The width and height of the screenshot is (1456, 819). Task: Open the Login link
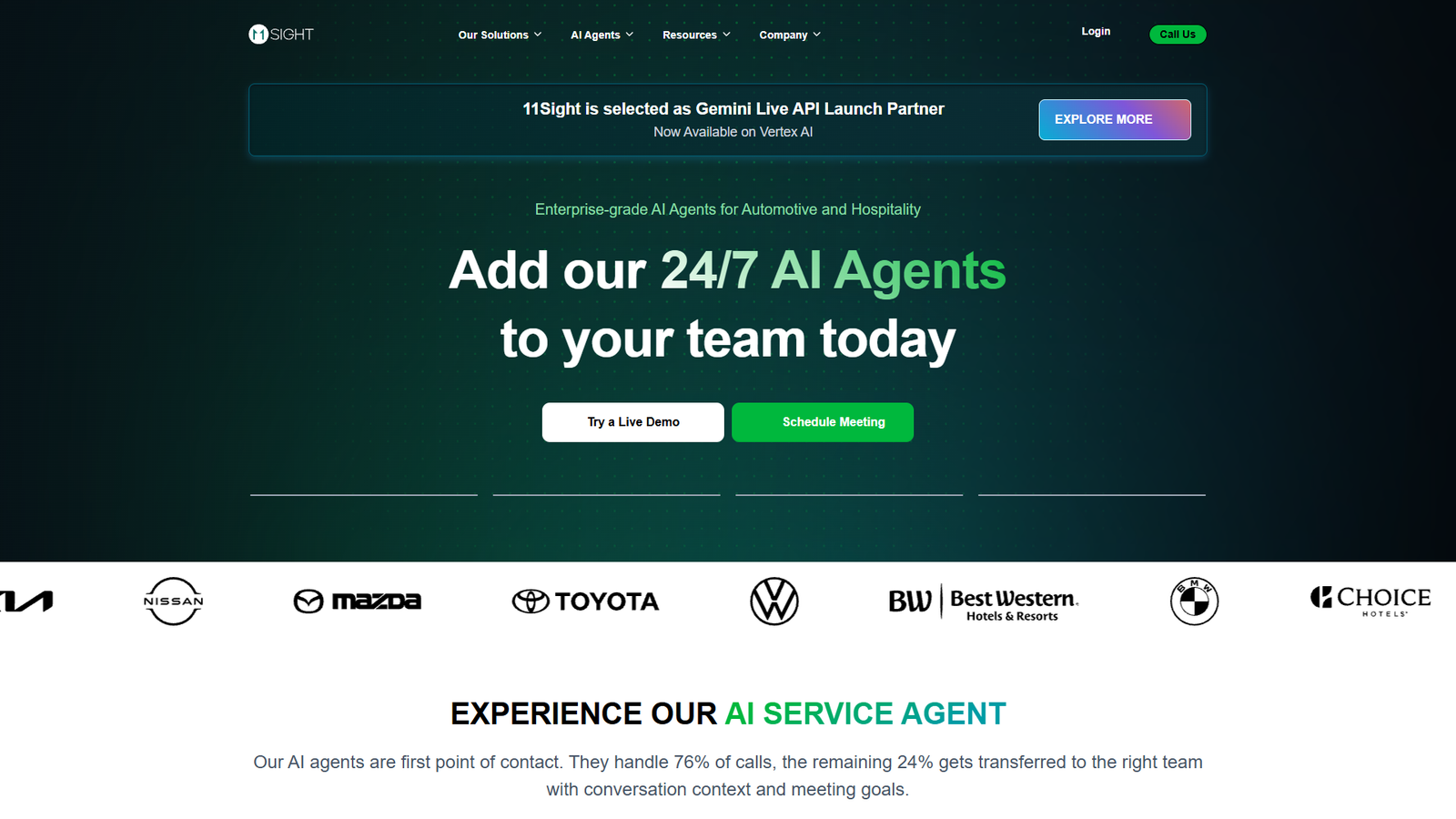point(1096,31)
